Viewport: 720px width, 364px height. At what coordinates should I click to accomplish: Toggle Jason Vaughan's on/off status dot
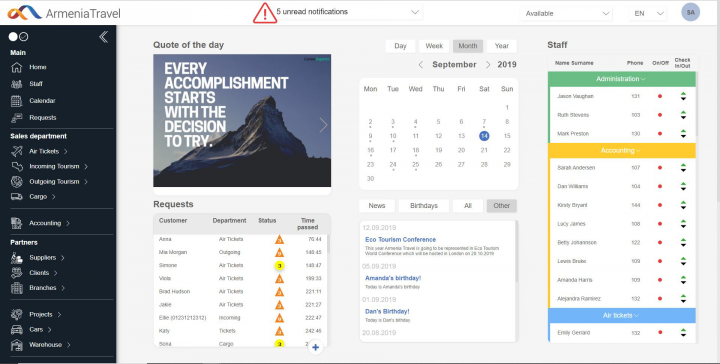coord(660,96)
